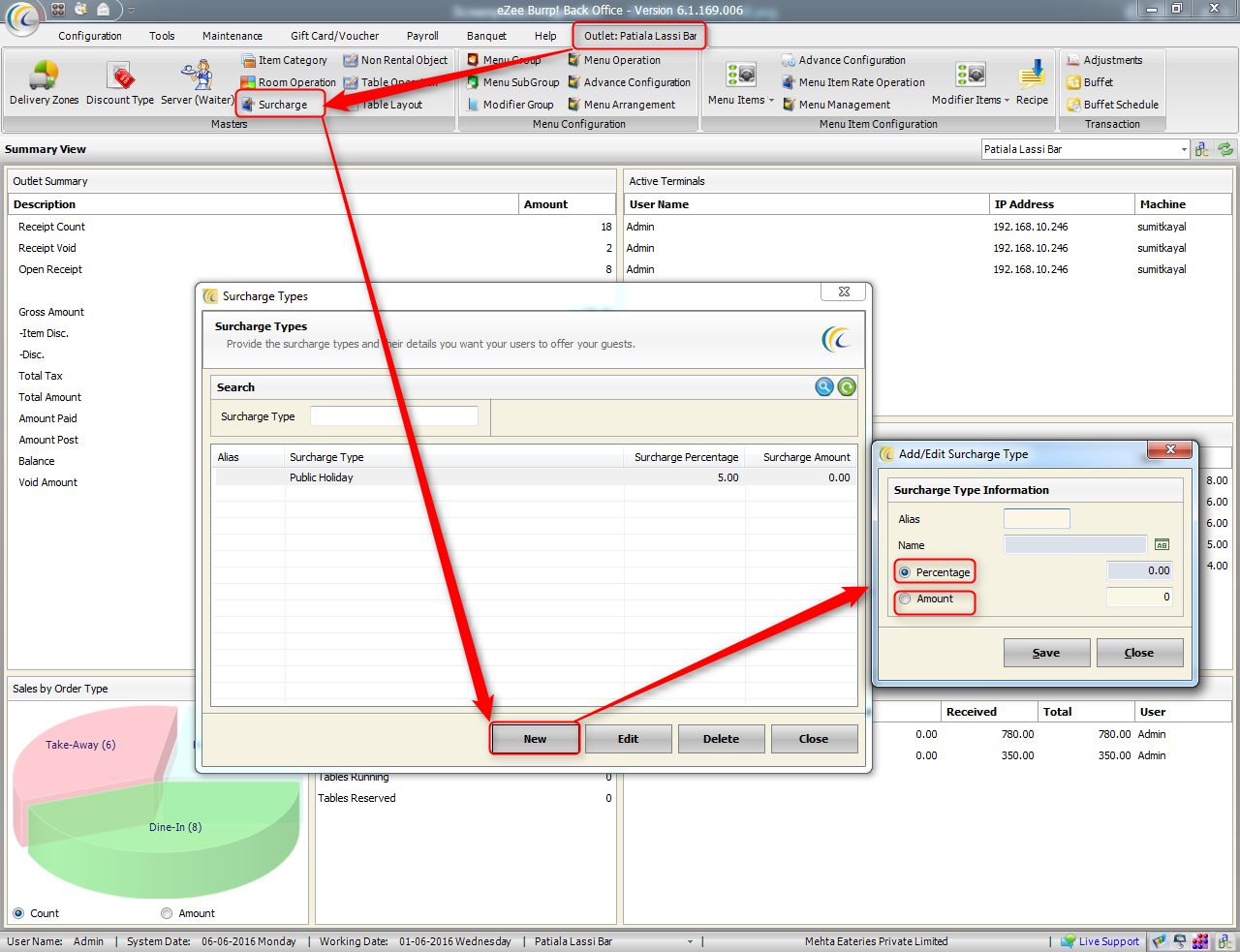Select the Public Holiday surcharge row
This screenshot has width=1240, height=952.
coord(535,477)
